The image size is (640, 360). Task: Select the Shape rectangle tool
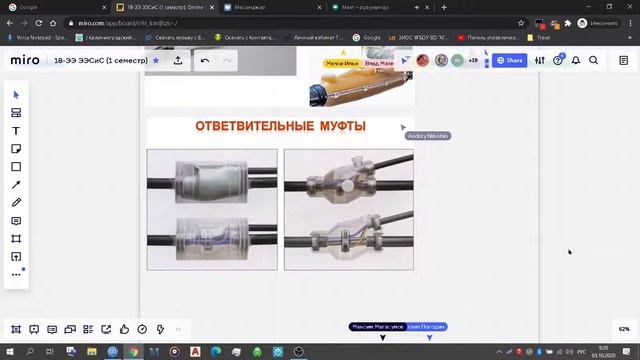pos(16,167)
